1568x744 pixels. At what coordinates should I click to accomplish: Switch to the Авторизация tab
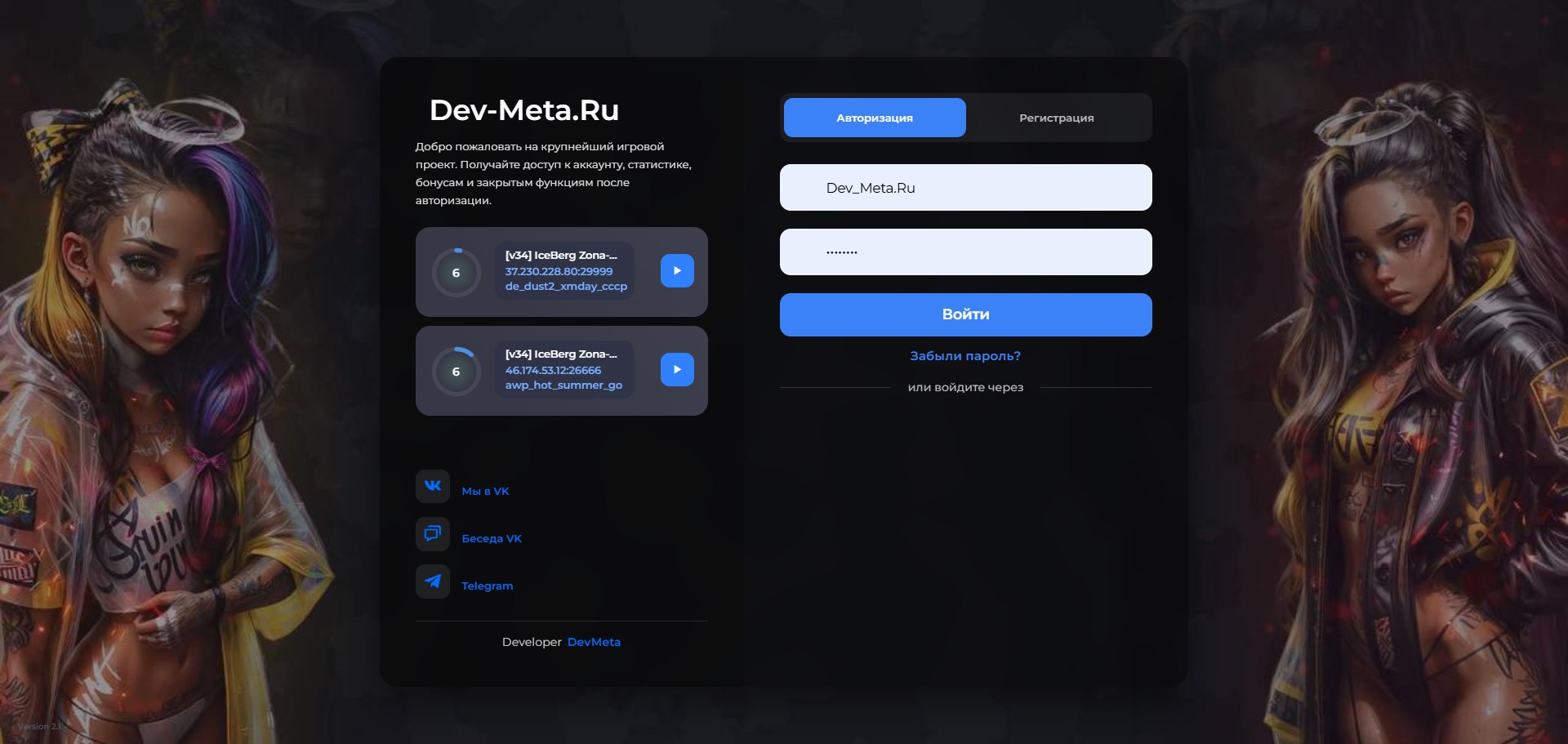(874, 118)
